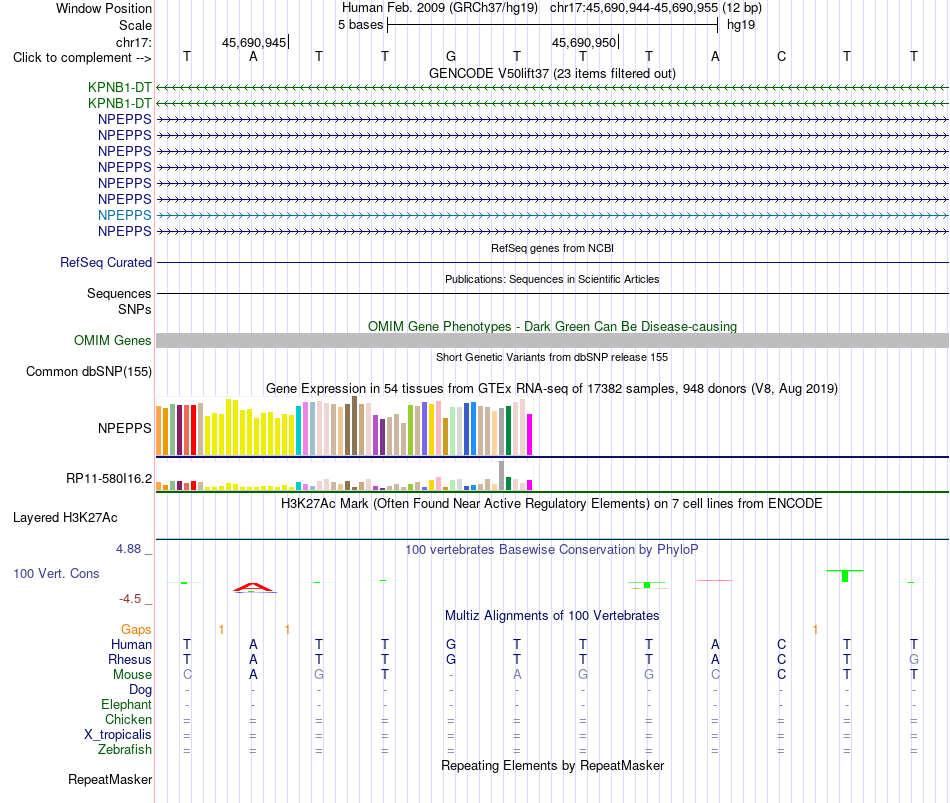This screenshot has height=803, width=950.
Task: Click the '5 bases' scale bar label
Action: click(360, 25)
